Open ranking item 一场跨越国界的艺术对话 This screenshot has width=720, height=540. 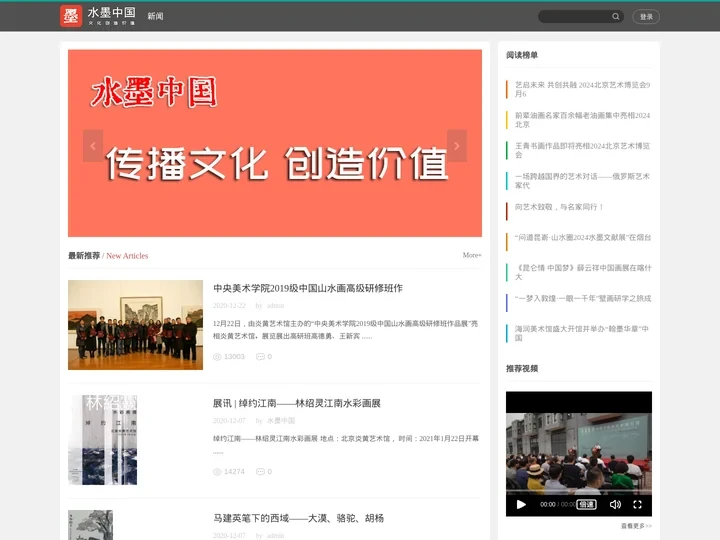tap(582, 181)
